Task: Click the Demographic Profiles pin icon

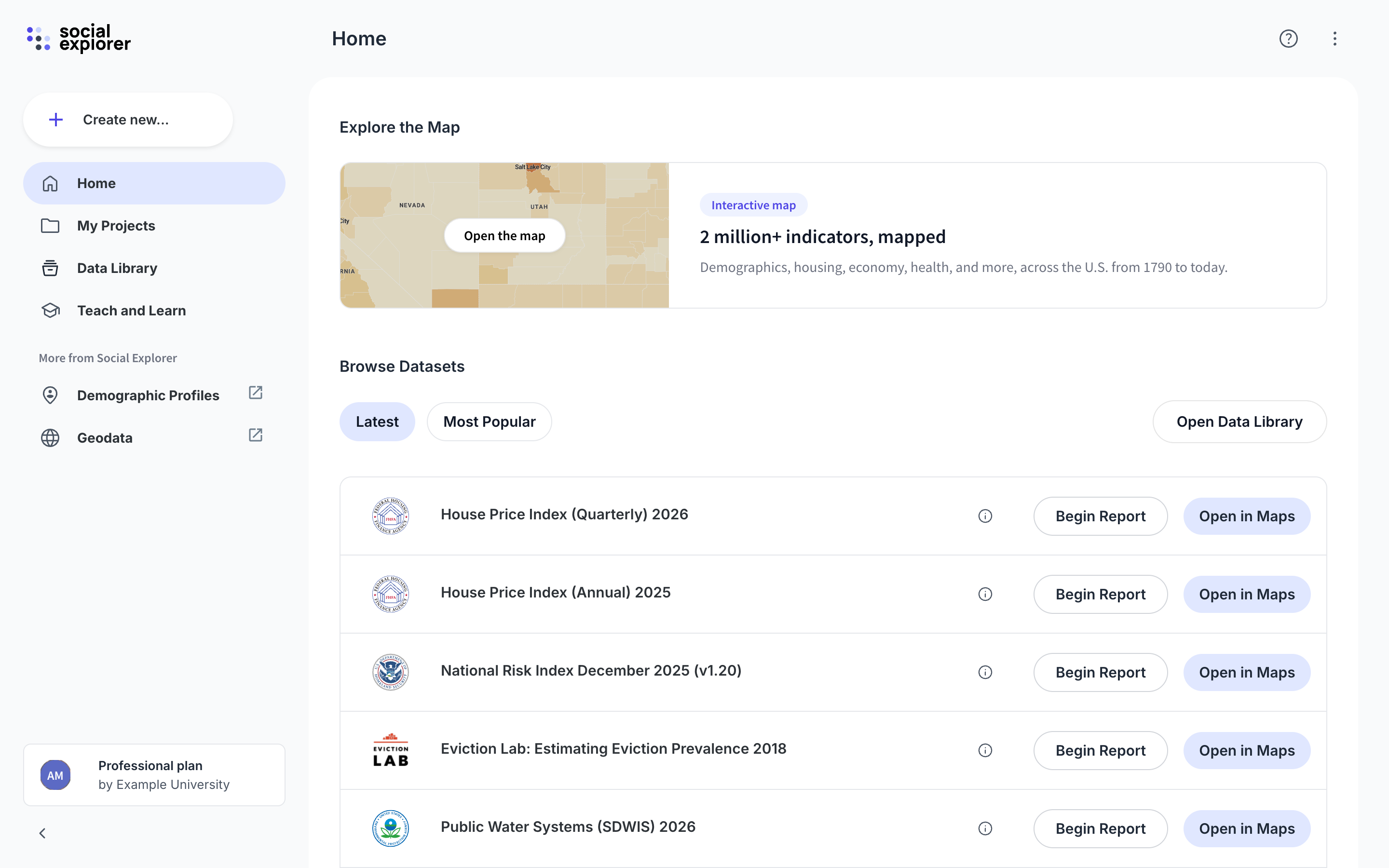Action: pyautogui.click(x=50, y=395)
